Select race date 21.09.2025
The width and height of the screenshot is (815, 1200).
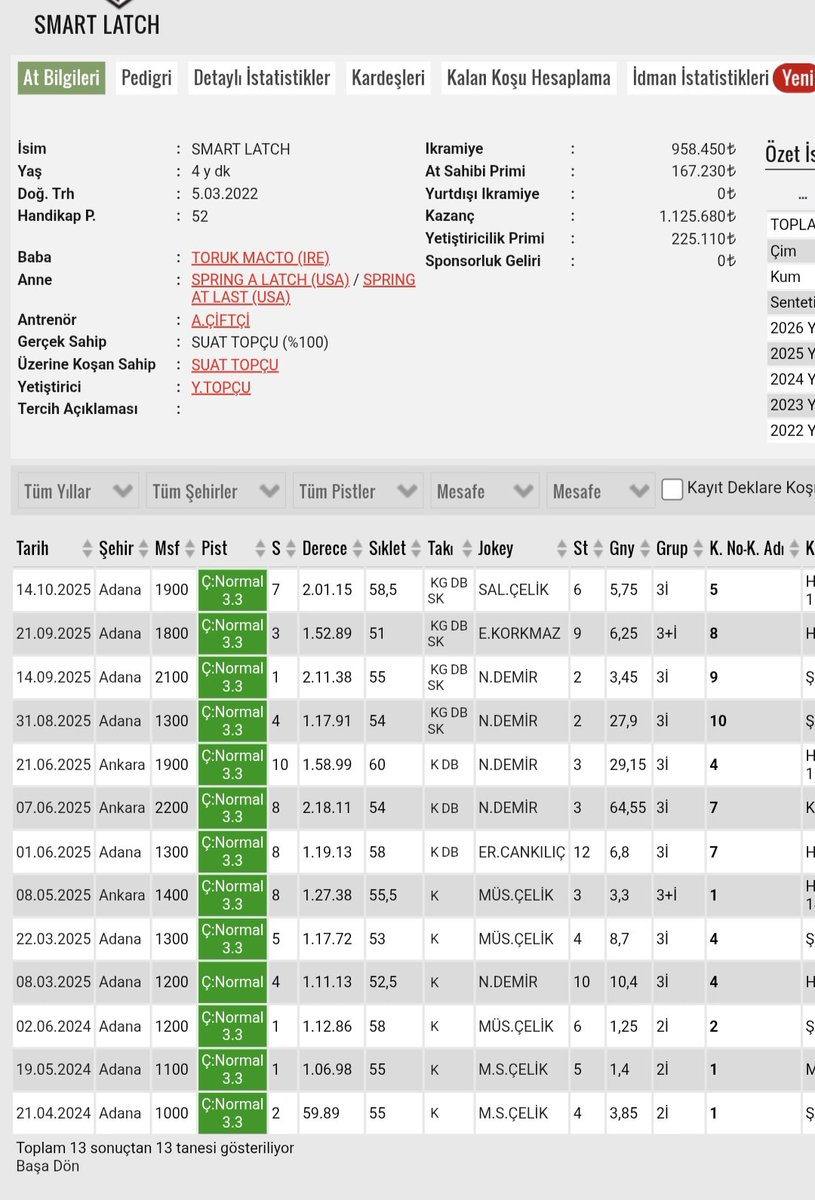coord(52,633)
